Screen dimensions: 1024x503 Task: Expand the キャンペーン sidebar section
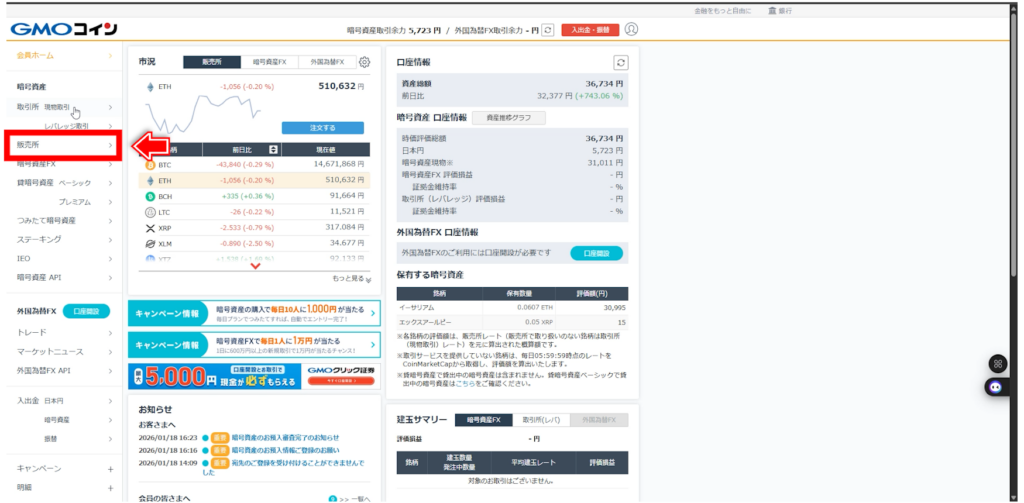(110, 469)
